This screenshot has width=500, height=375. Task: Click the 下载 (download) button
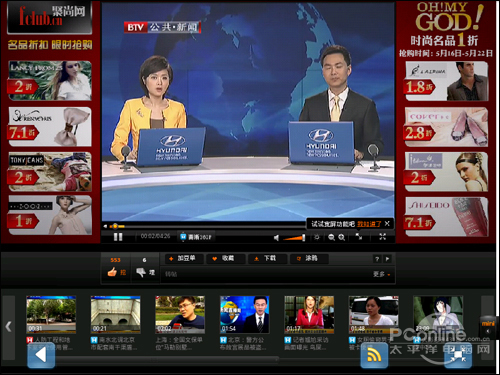[x=267, y=258]
